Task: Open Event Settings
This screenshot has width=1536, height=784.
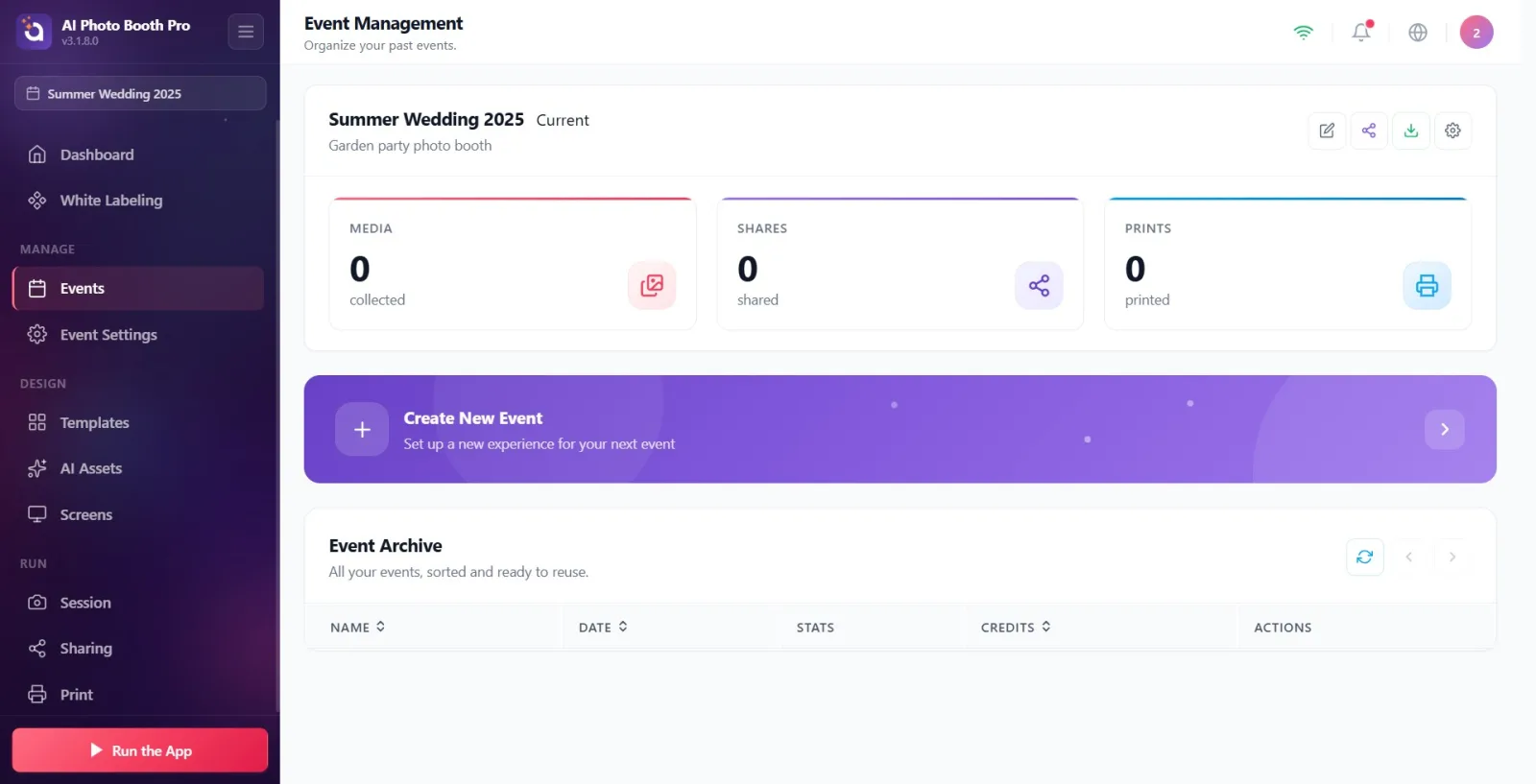Action: click(138, 335)
